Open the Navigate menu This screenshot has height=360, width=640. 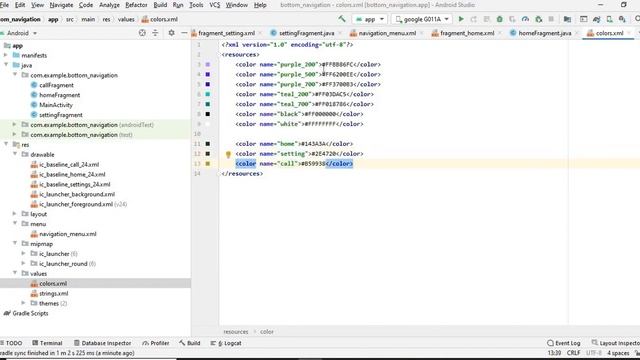tap(61, 5)
